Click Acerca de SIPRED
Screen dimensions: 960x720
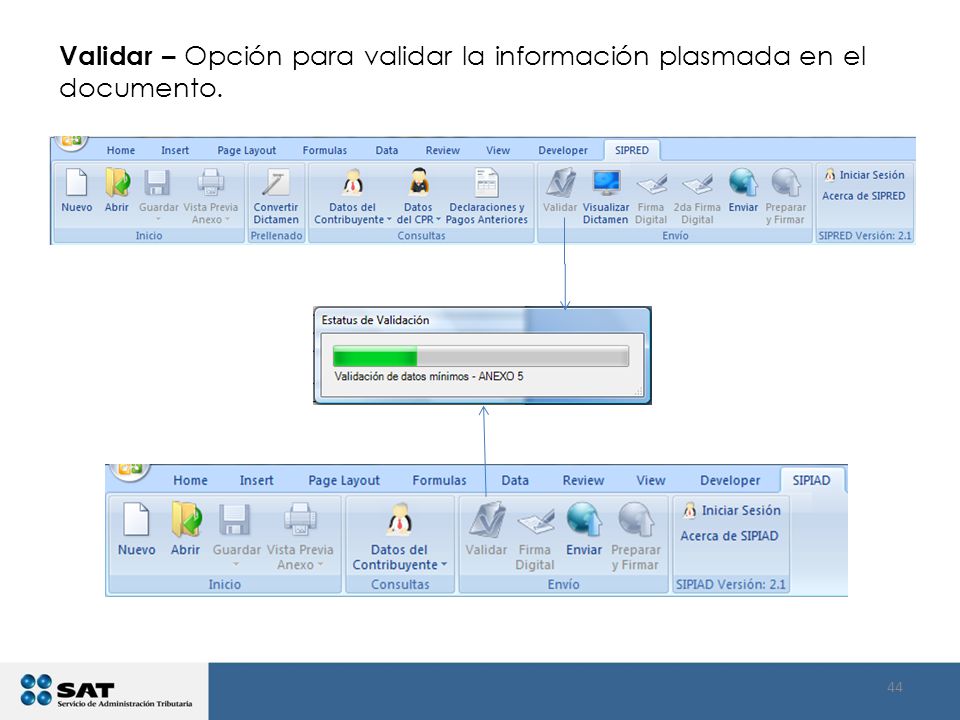[864, 196]
